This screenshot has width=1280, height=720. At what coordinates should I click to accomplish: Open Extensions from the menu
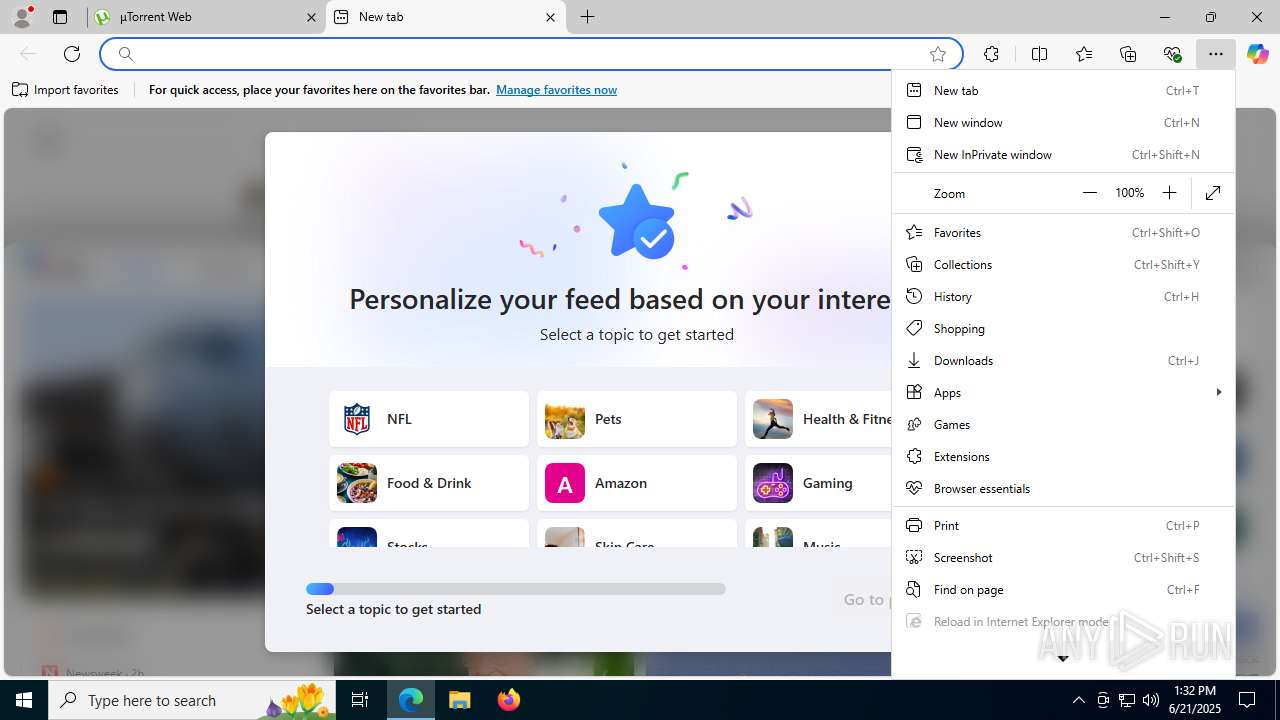click(x=1063, y=456)
